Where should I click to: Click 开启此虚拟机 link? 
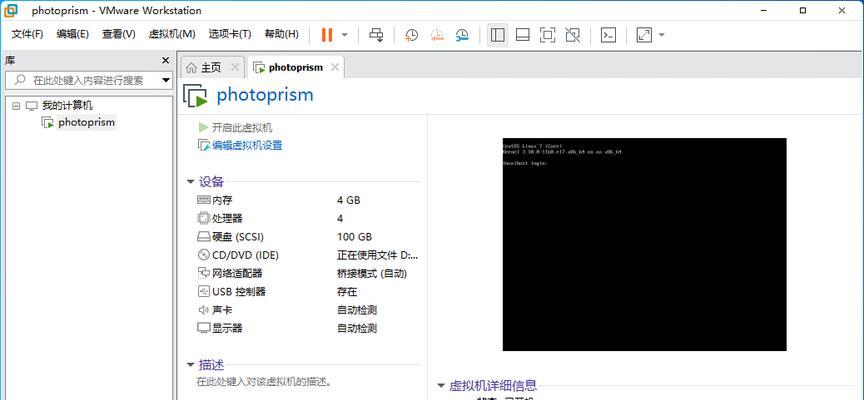point(242,128)
